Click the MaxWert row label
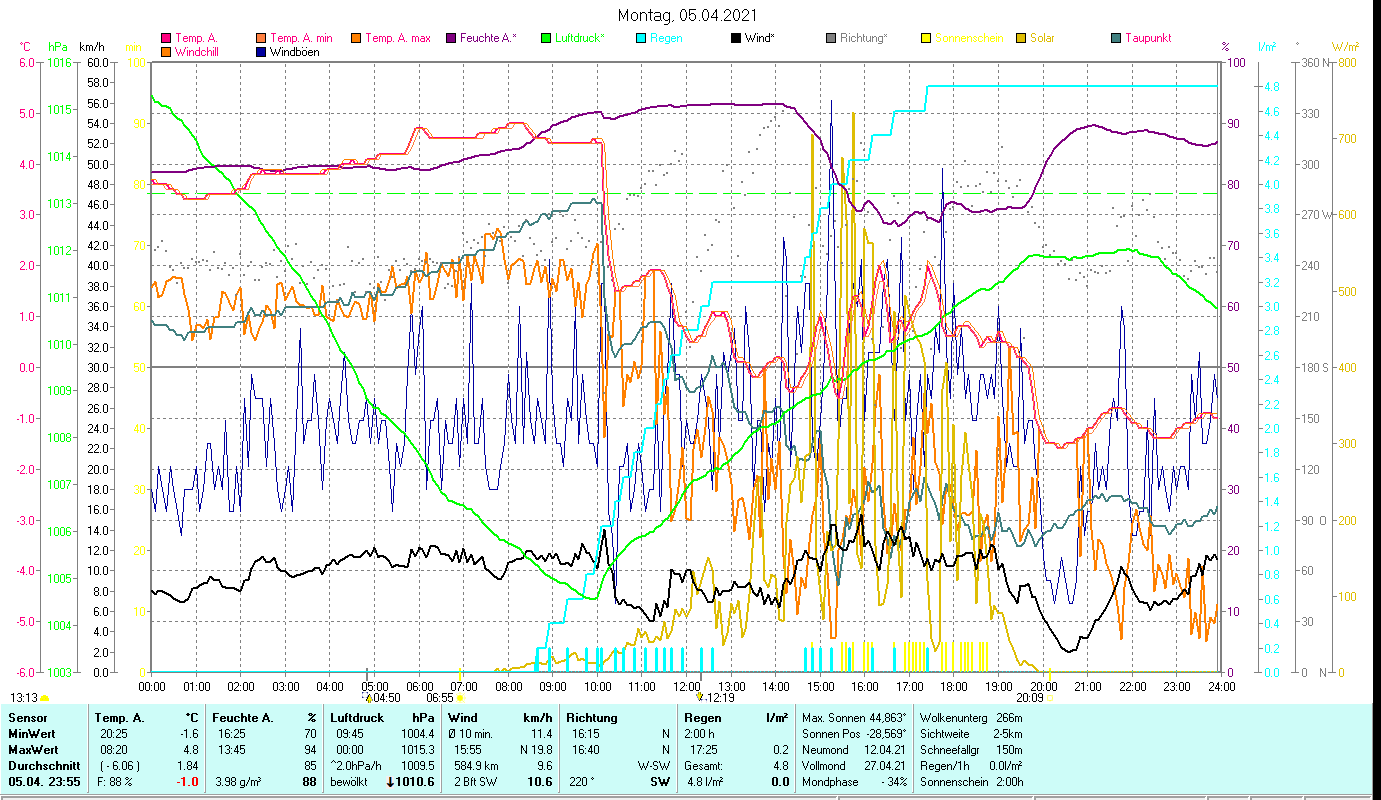Screen dimensions: 1381x800 click(35, 749)
